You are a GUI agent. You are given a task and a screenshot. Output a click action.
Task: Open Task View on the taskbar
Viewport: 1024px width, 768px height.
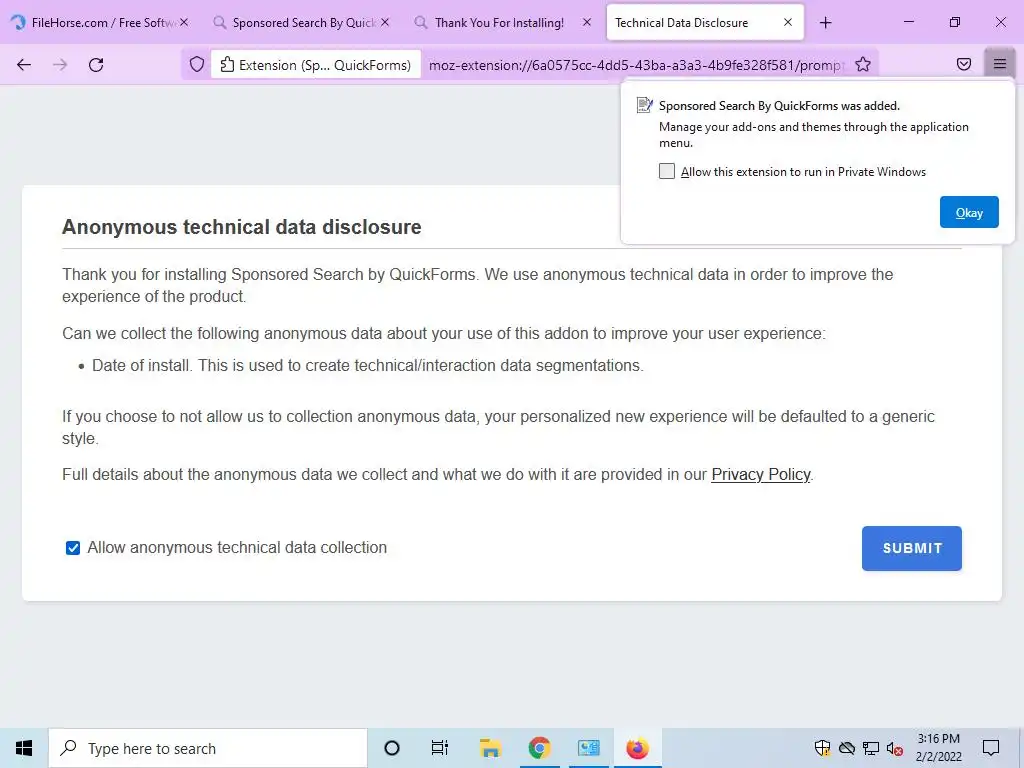point(440,748)
